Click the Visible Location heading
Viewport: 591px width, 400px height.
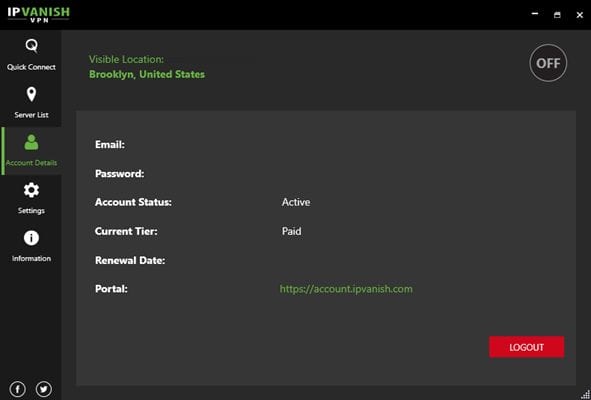tap(126, 59)
